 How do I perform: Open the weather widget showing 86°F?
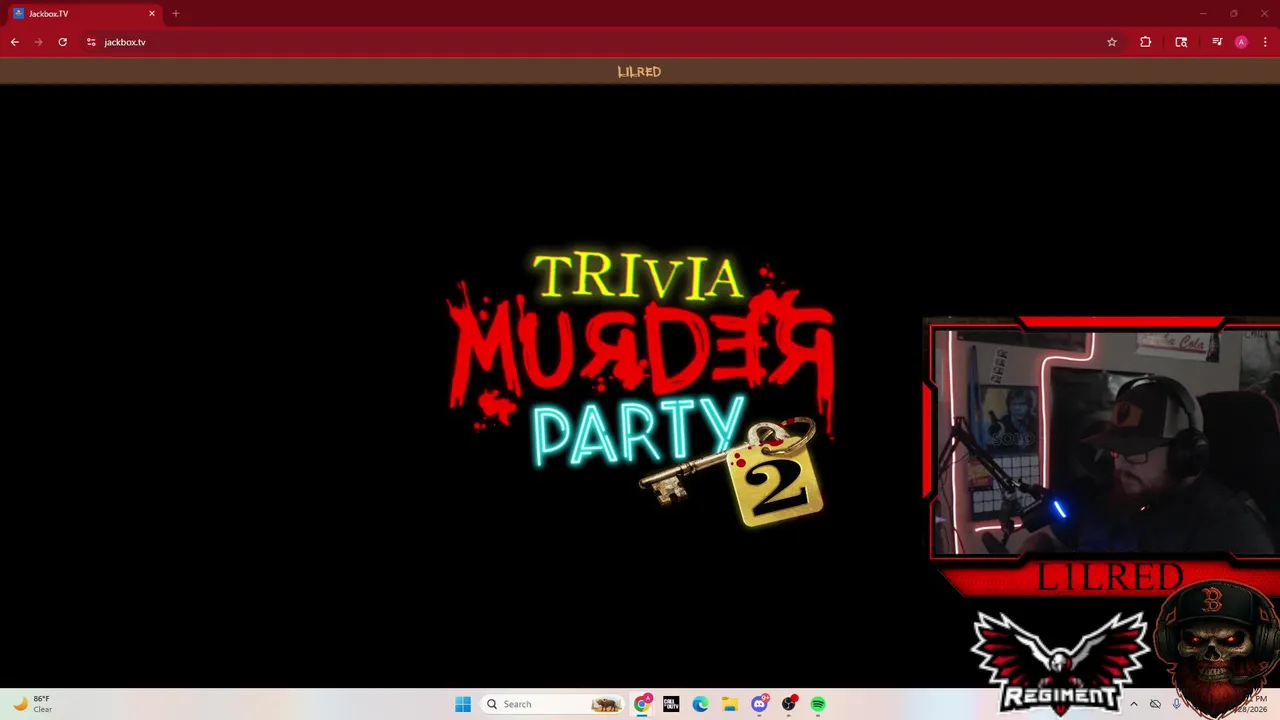click(32, 704)
